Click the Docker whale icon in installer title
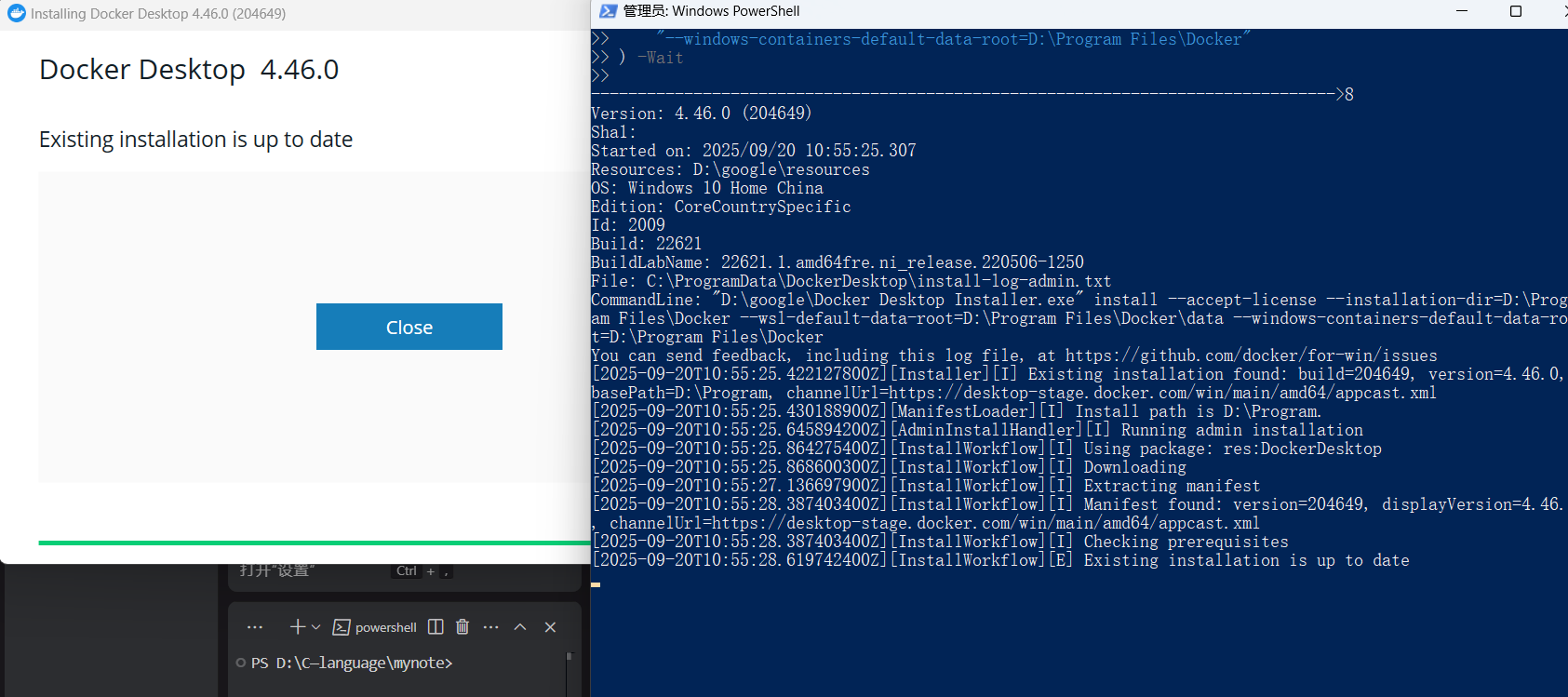 coord(16,13)
